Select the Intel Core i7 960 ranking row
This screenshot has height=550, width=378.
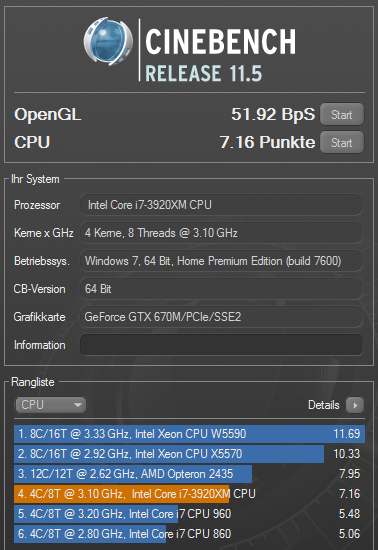pos(189,514)
